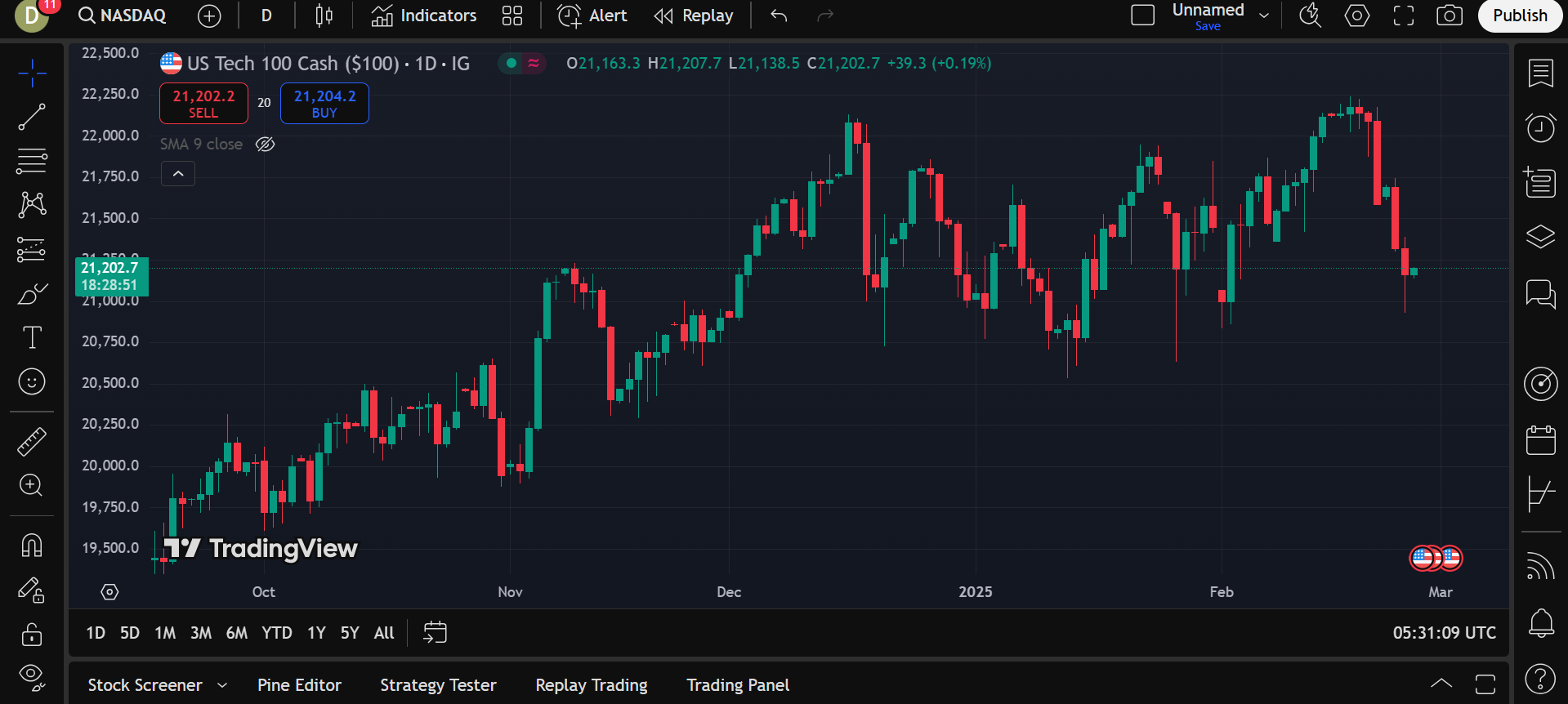Enter fullscreen mode
The image size is (1568, 704).
tap(1404, 16)
